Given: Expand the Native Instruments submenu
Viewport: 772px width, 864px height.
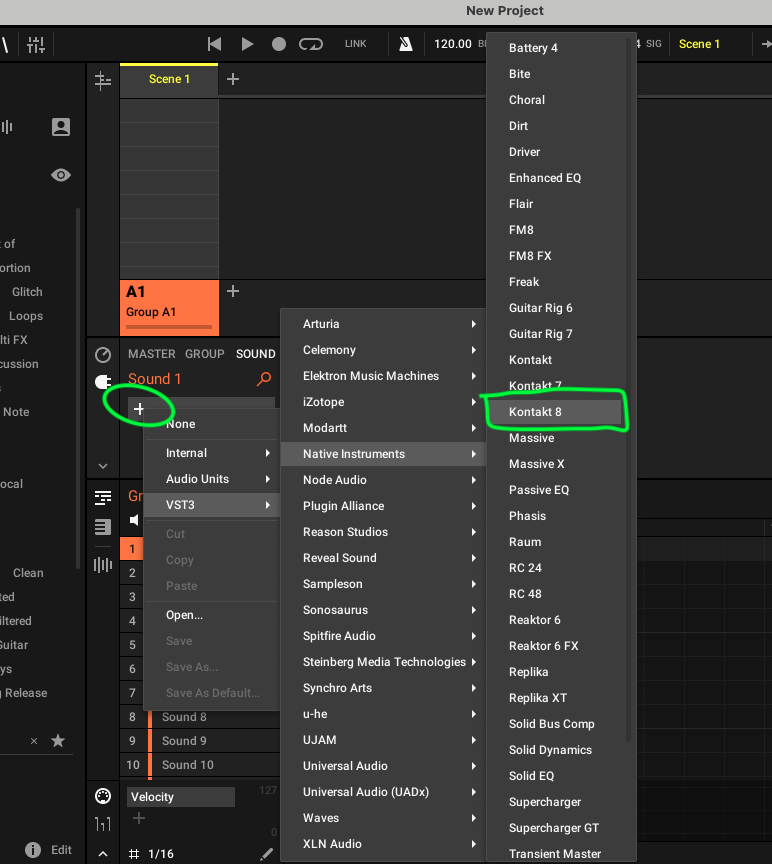Looking at the screenshot, I should (384, 454).
